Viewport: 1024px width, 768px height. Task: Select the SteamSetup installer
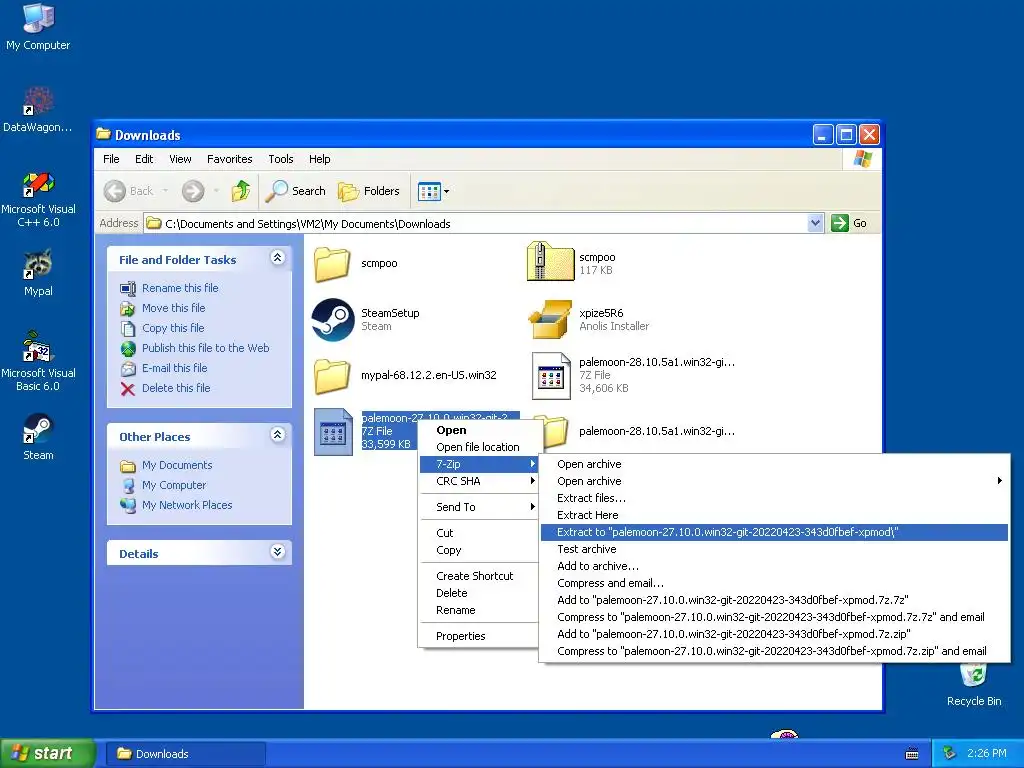click(332, 319)
